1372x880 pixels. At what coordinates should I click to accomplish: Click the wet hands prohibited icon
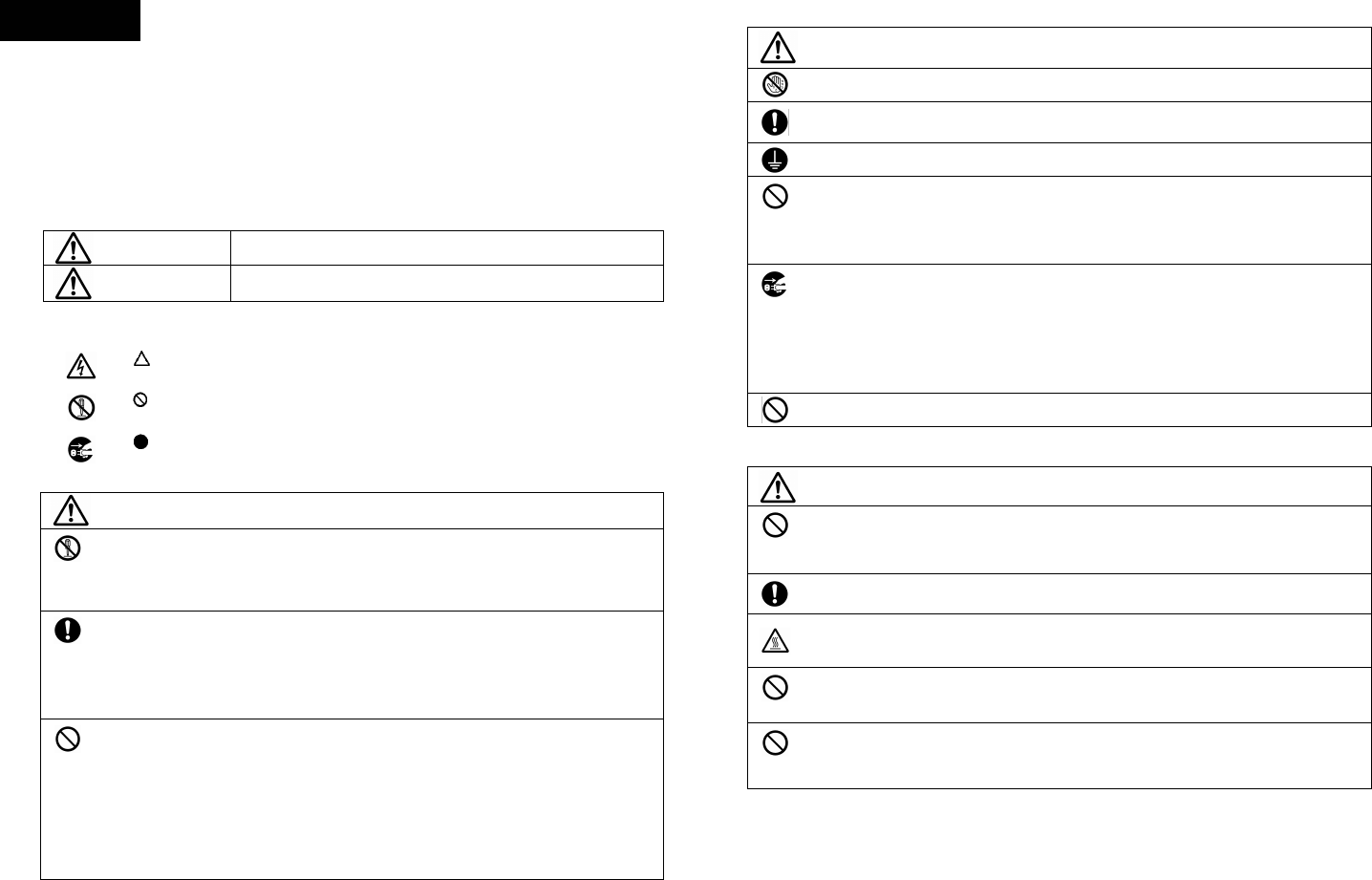776,85
